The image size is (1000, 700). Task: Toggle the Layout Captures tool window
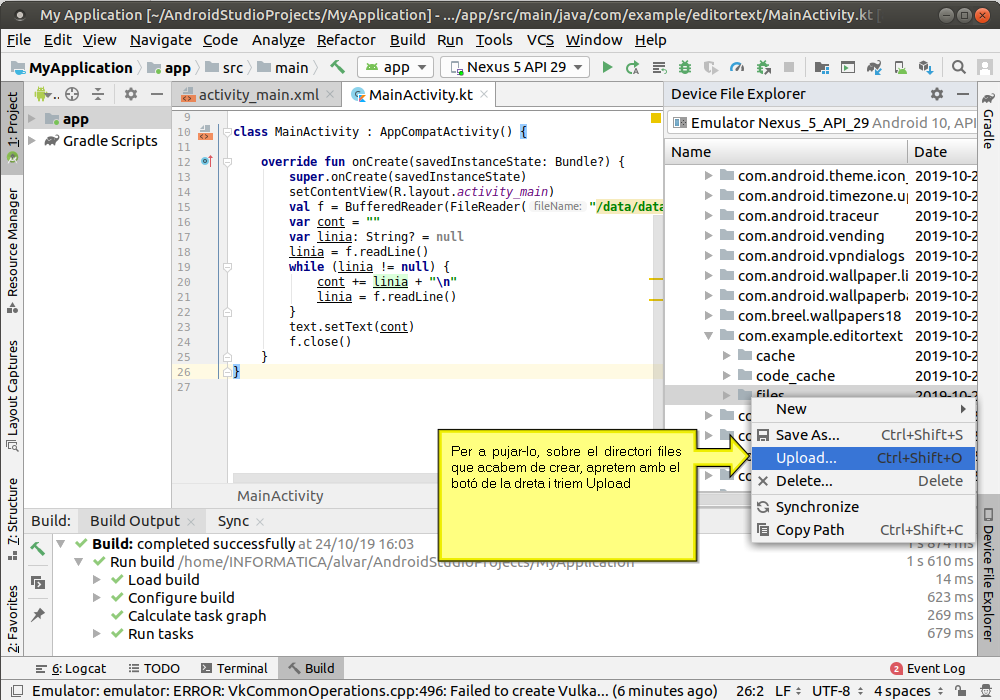point(12,396)
